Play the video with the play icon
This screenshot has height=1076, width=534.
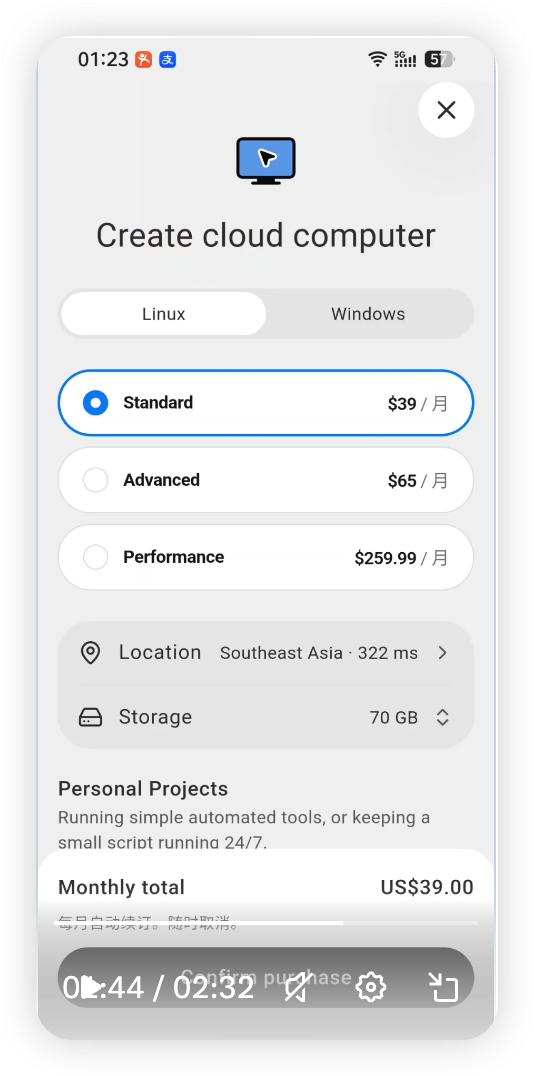coord(90,987)
